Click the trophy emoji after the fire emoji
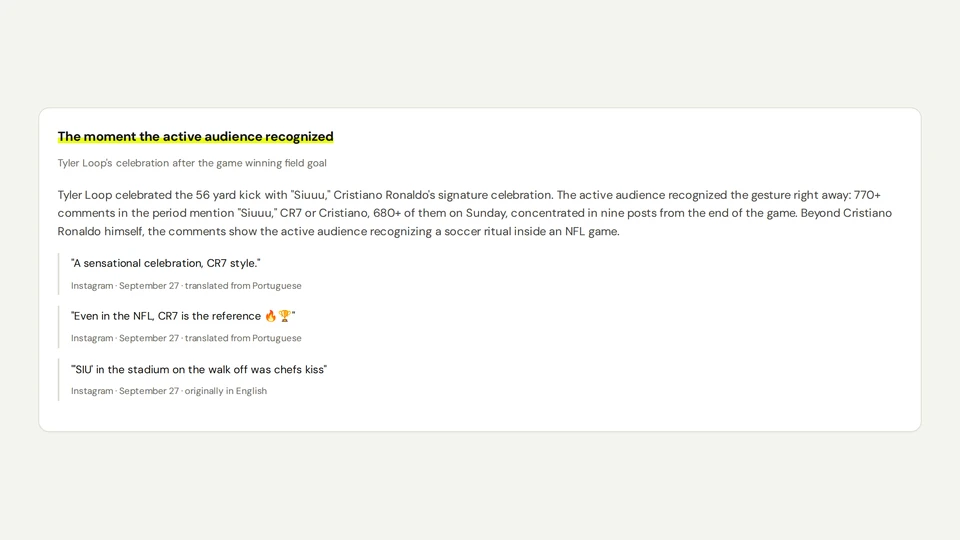Screen dimensions: 960x540 coord(285,316)
